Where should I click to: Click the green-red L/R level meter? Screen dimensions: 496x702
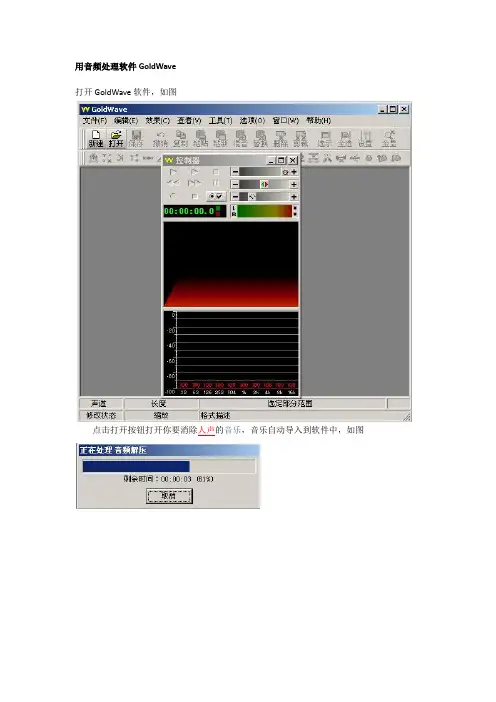tap(264, 211)
